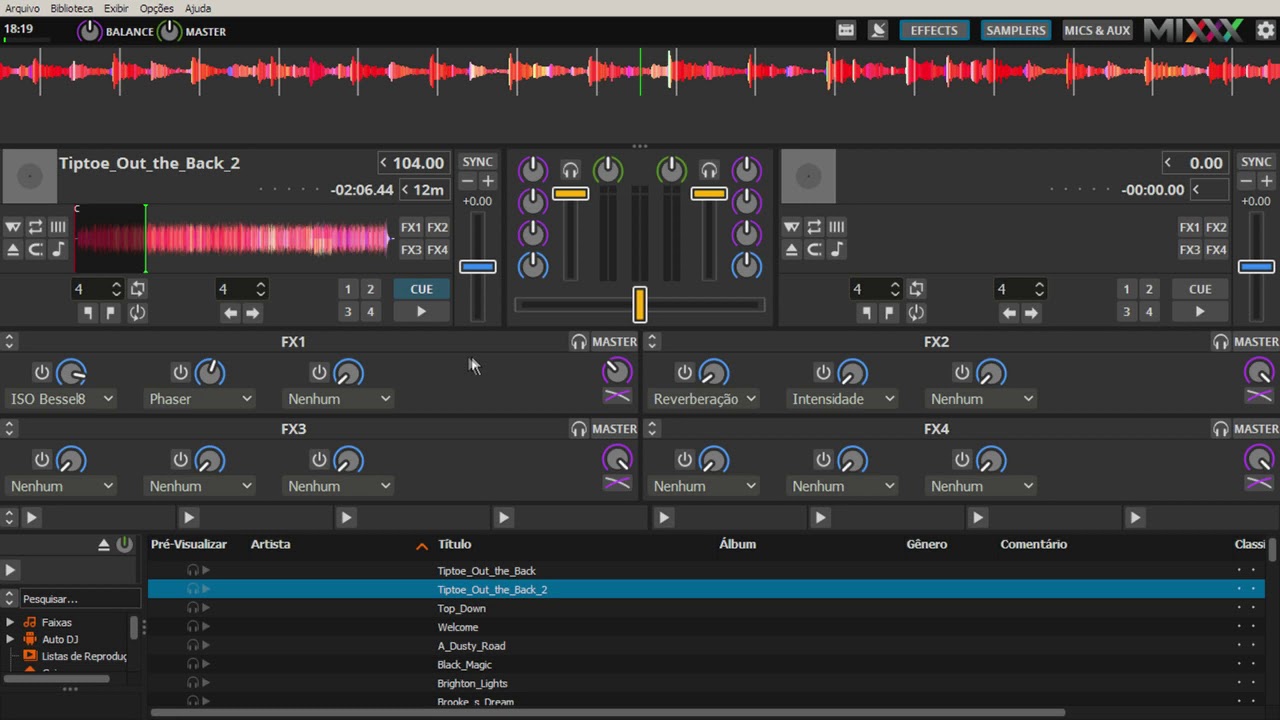Image resolution: width=1280 pixels, height=720 pixels.
Task: Power on Reverberação effect
Action: (684, 372)
